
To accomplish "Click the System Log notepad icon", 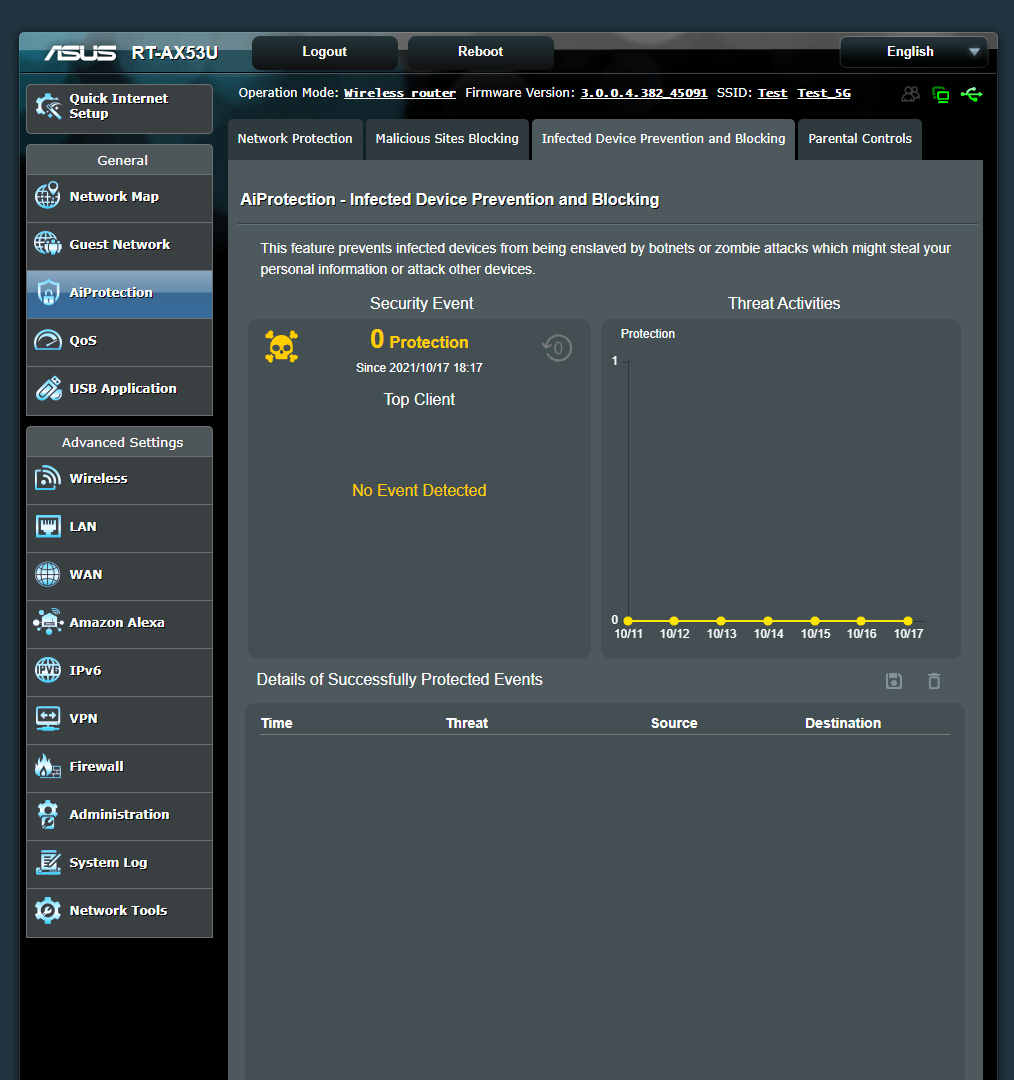I will tap(48, 862).
